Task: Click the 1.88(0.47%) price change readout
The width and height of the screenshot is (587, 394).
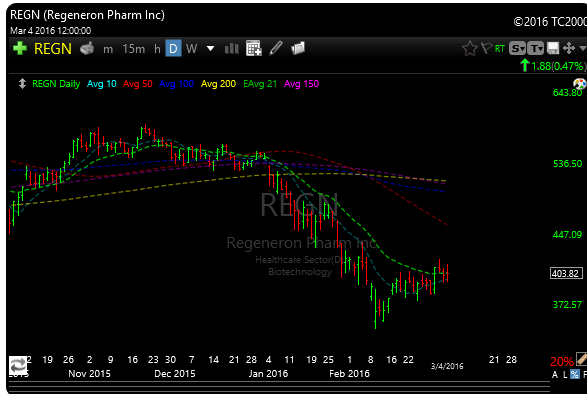Action: (x=558, y=66)
